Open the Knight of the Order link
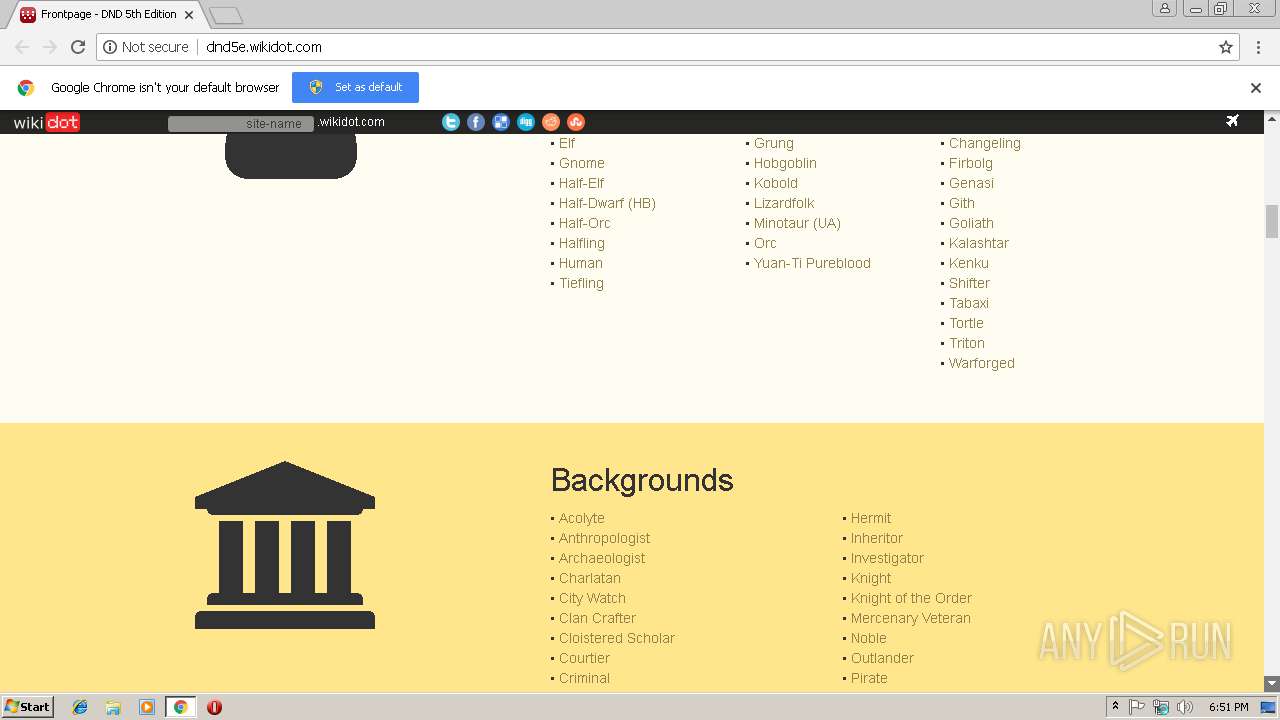This screenshot has width=1280, height=720. (911, 598)
